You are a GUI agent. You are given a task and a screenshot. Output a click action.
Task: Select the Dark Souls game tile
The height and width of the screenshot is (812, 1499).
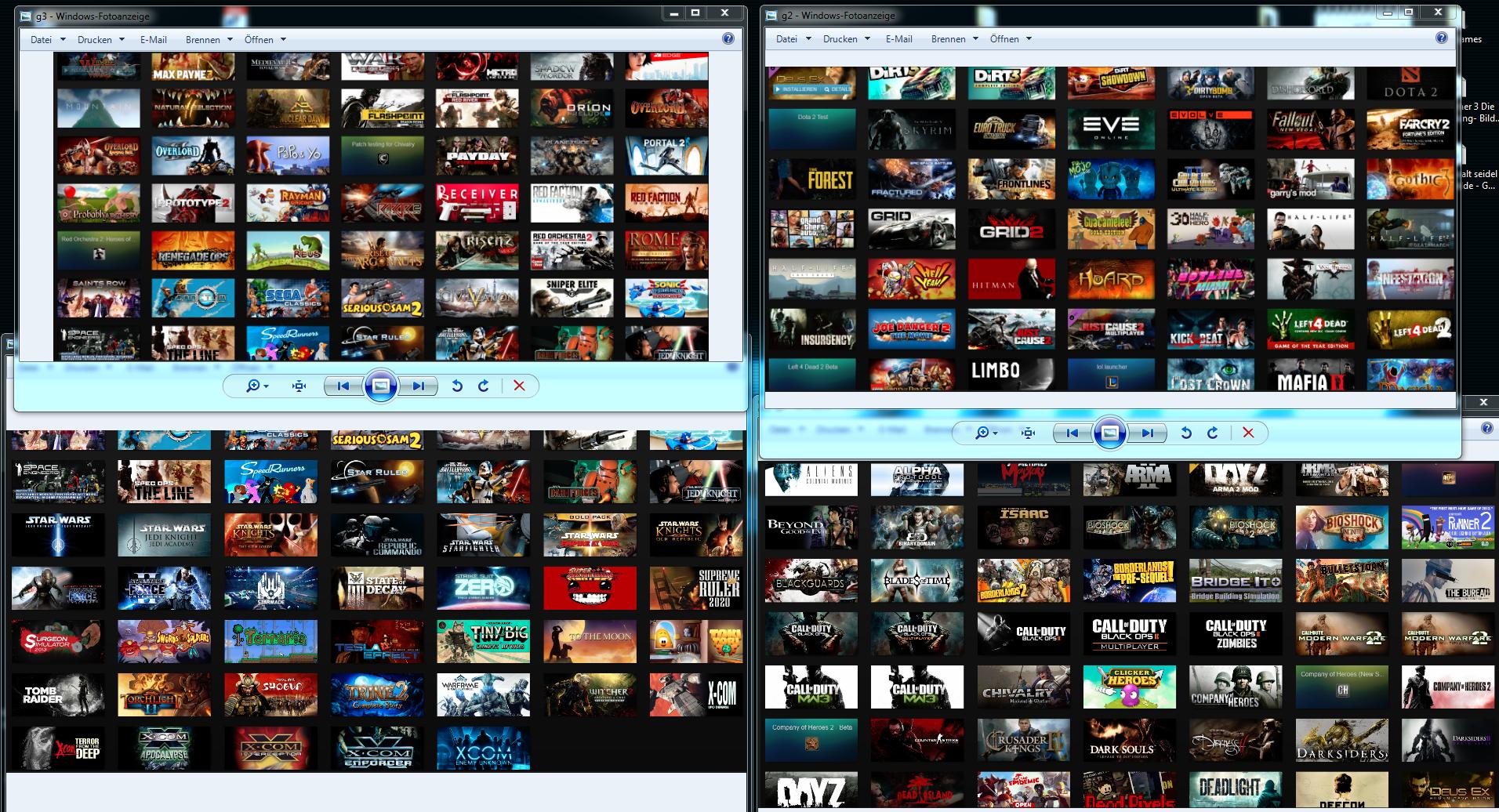click(1130, 741)
